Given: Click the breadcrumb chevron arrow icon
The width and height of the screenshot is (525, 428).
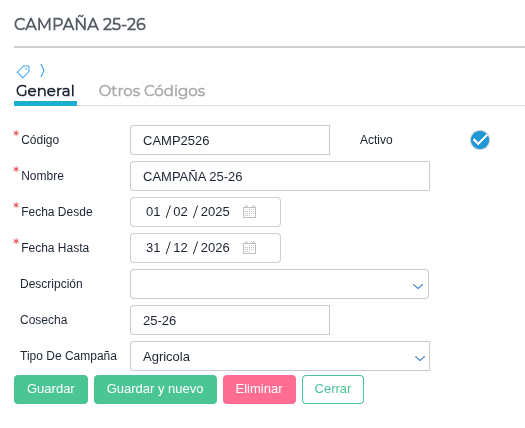Looking at the screenshot, I should coord(42,71).
